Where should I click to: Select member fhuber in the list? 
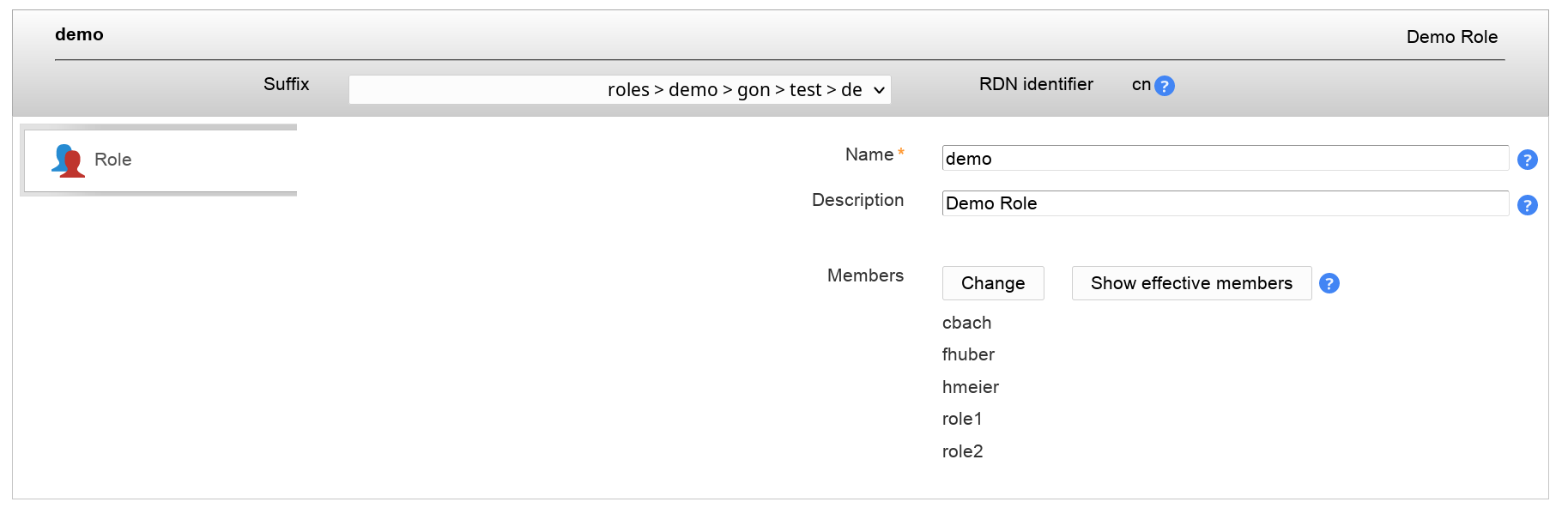pos(968,354)
